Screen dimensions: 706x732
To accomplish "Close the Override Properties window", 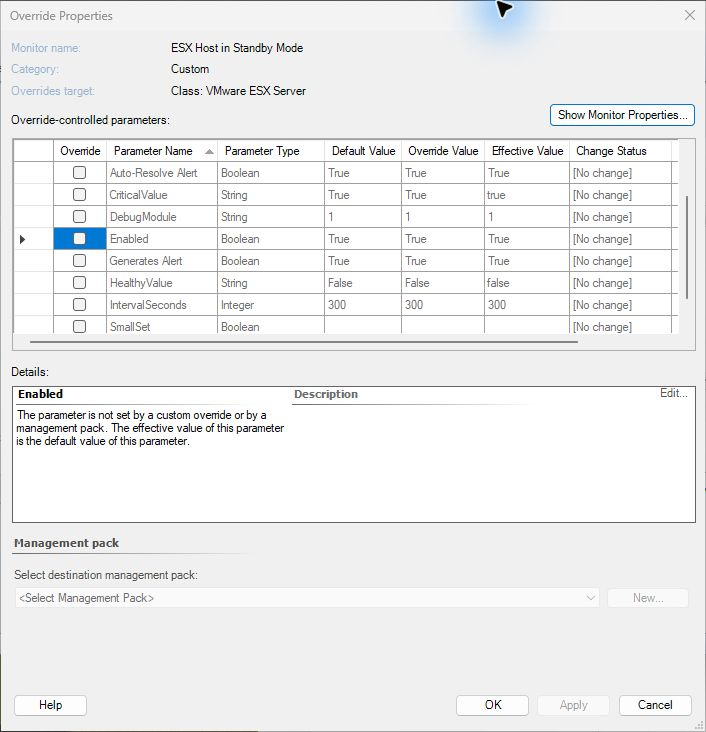I will [x=690, y=15].
